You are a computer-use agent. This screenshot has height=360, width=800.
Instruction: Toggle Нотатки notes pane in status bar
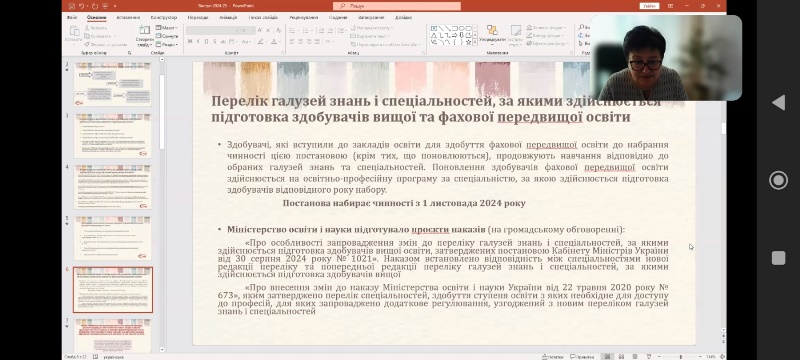tap(553, 356)
